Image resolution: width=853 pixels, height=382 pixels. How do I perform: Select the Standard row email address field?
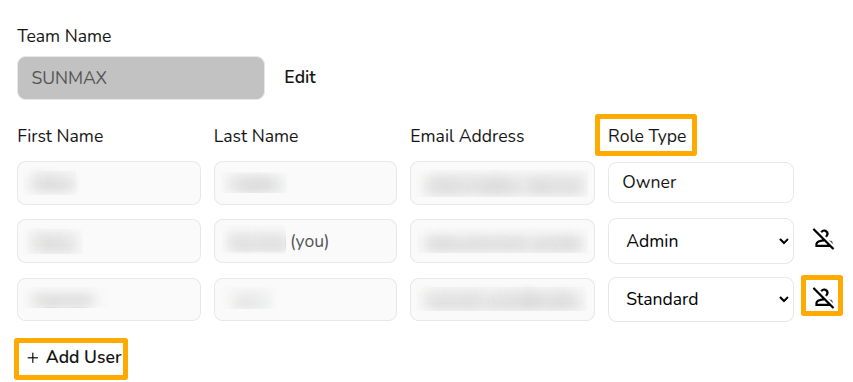click(502, 299)
